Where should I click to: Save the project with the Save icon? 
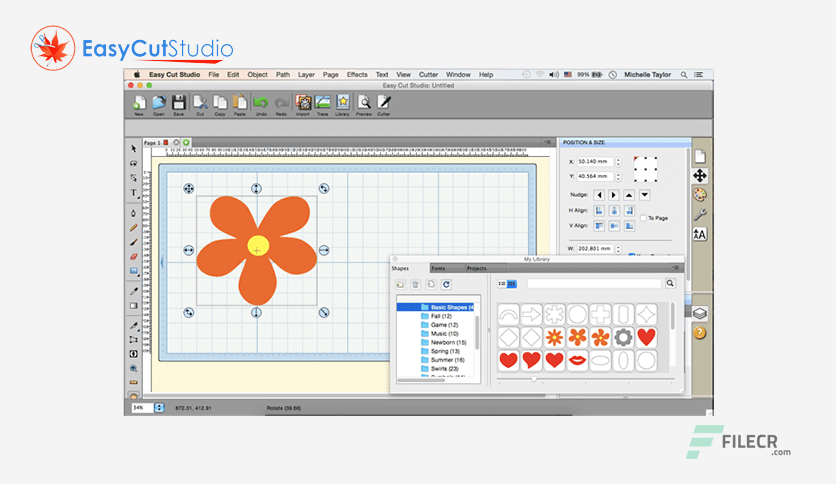click(x=179, y=104)
